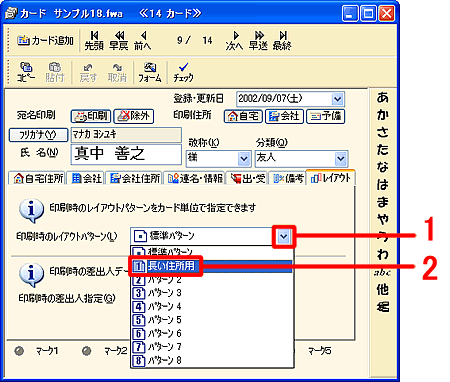Switch to the 自宅住所 tab

coord(37,178)
